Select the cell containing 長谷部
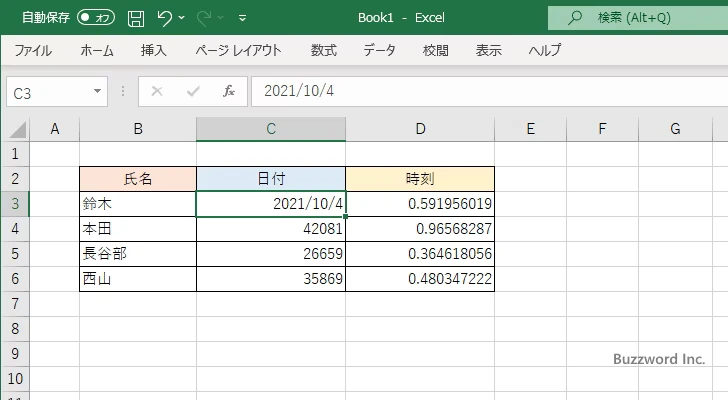 tap(138, 254)
